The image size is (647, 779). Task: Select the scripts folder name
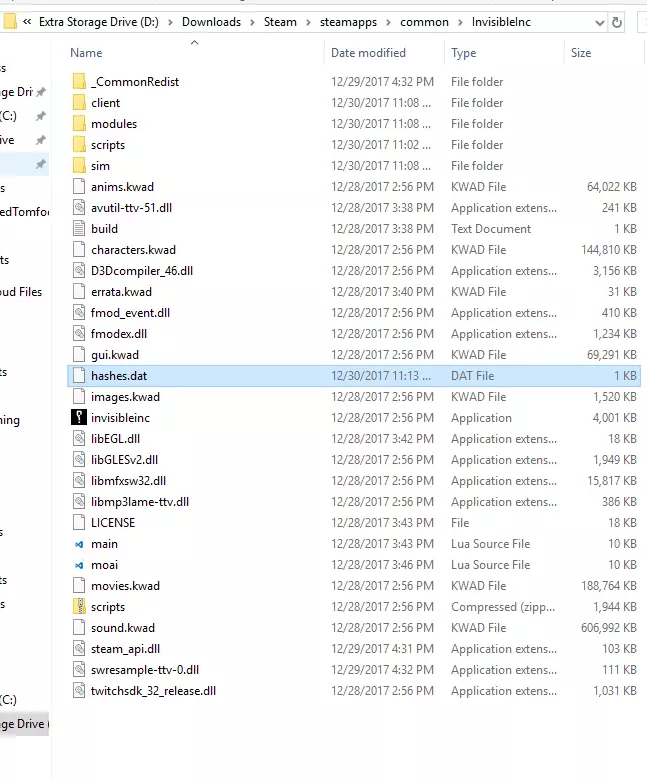pos(108,145)
